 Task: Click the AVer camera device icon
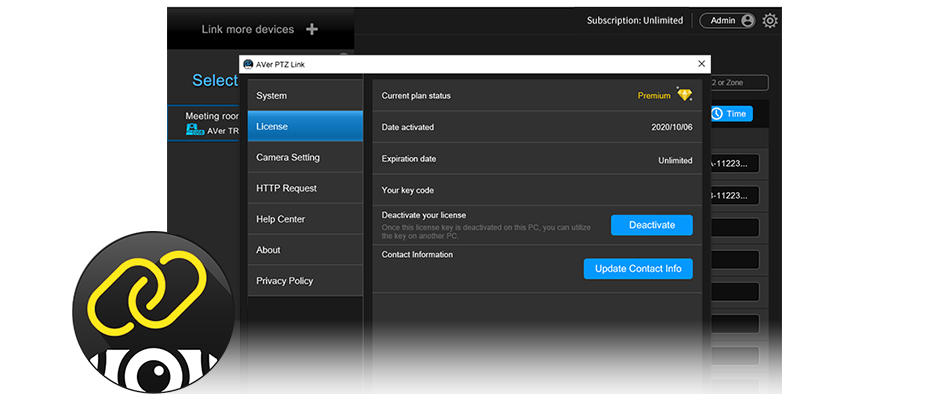194,130
